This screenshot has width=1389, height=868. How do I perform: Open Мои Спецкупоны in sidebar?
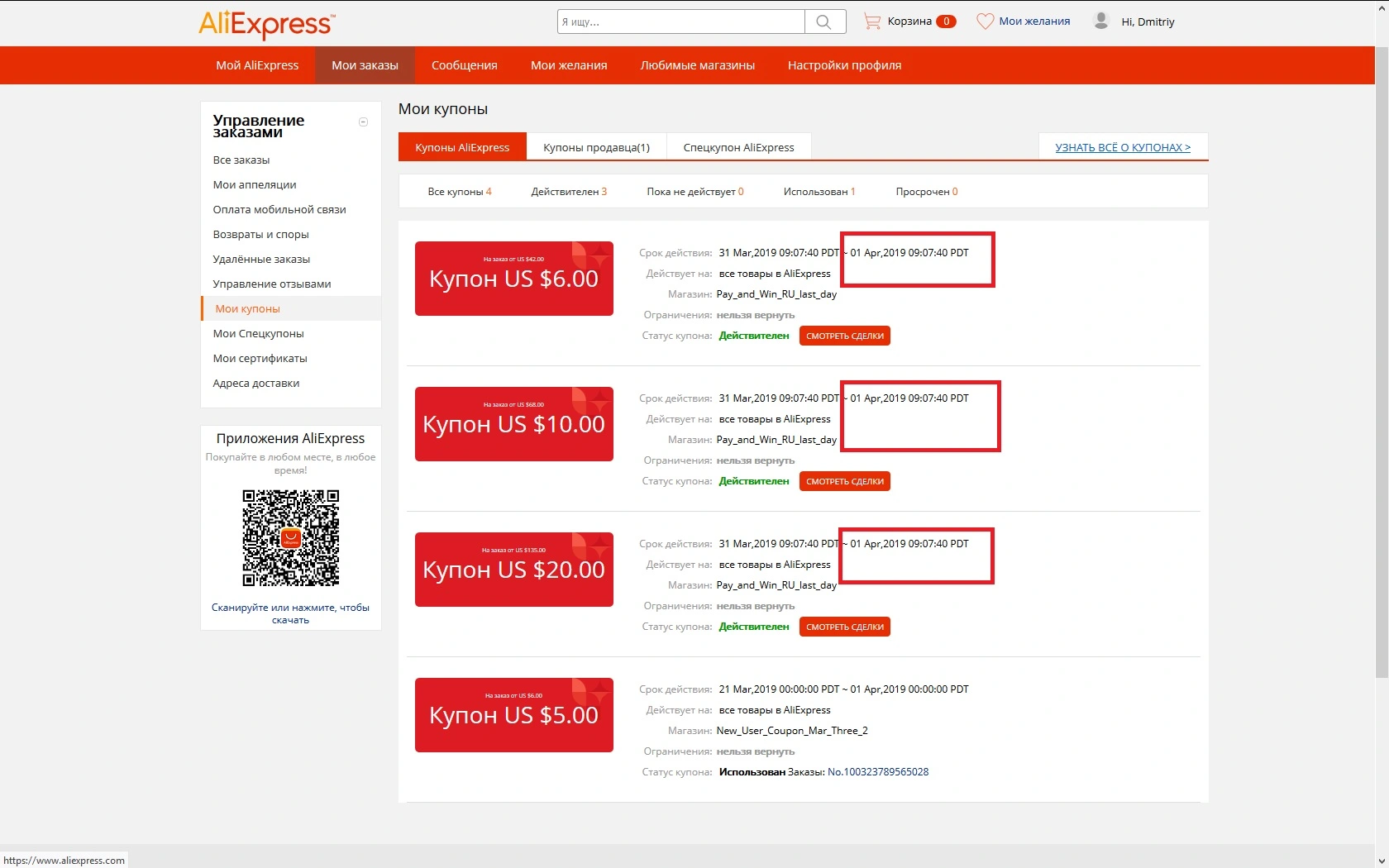tap(258, 334)
